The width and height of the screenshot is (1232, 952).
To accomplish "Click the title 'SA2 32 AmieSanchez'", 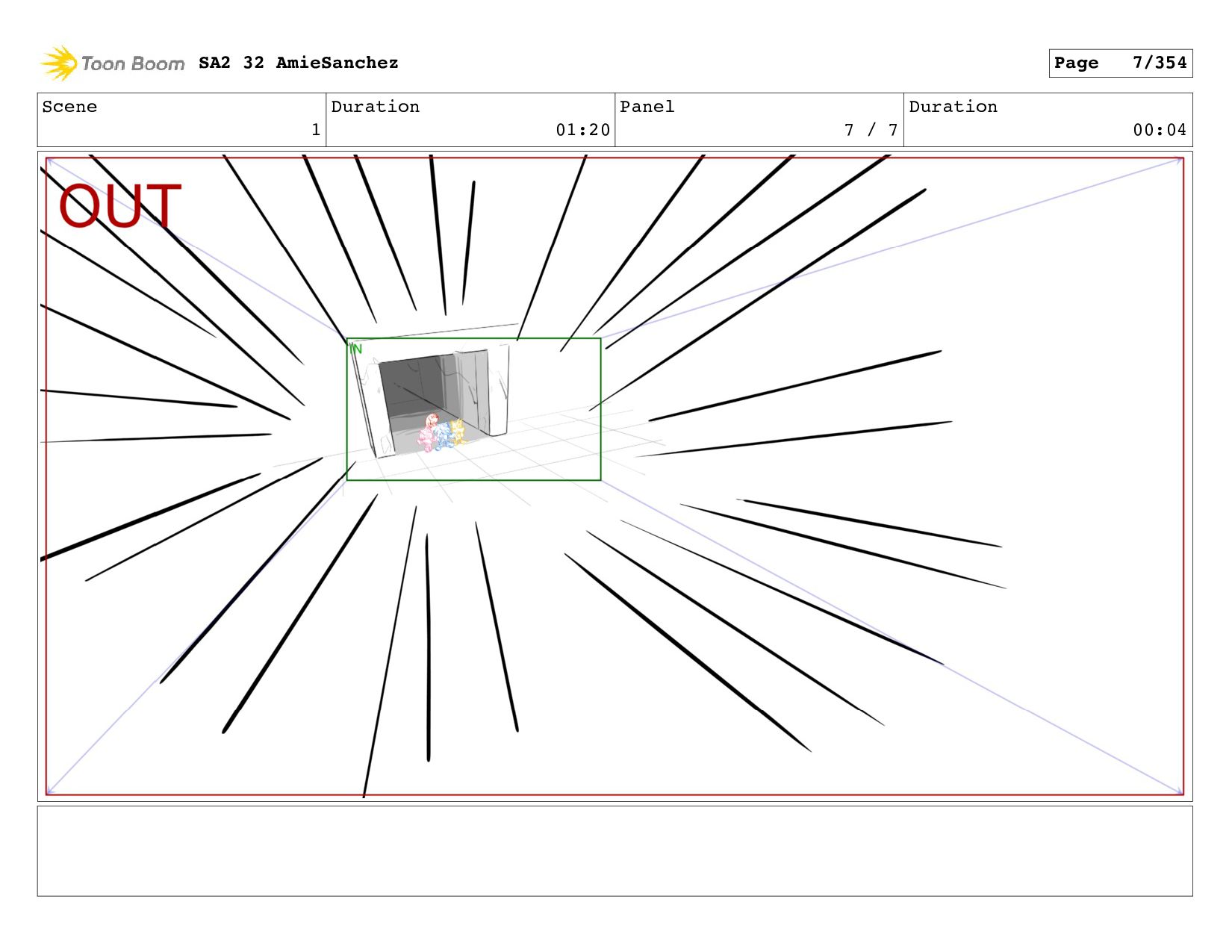I will coord(299,63).
